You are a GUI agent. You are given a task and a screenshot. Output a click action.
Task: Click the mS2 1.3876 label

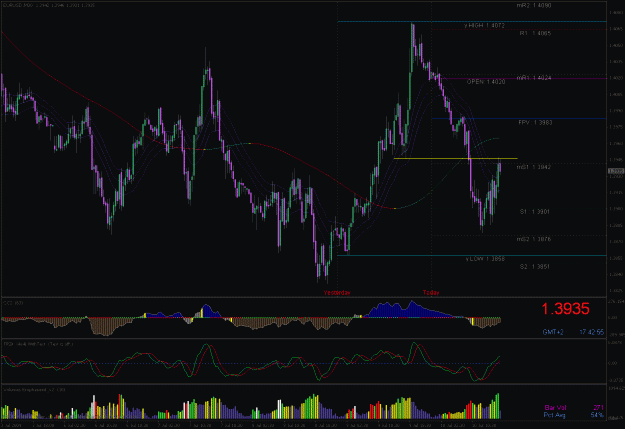coord(534,240)
